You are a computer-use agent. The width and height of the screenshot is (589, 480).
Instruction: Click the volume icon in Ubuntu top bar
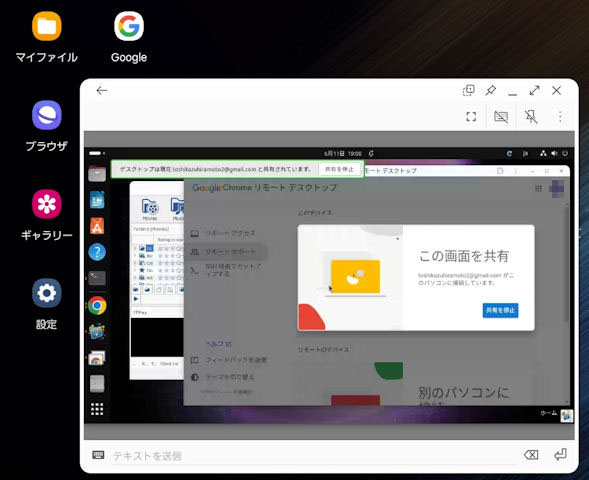(554, 153)
